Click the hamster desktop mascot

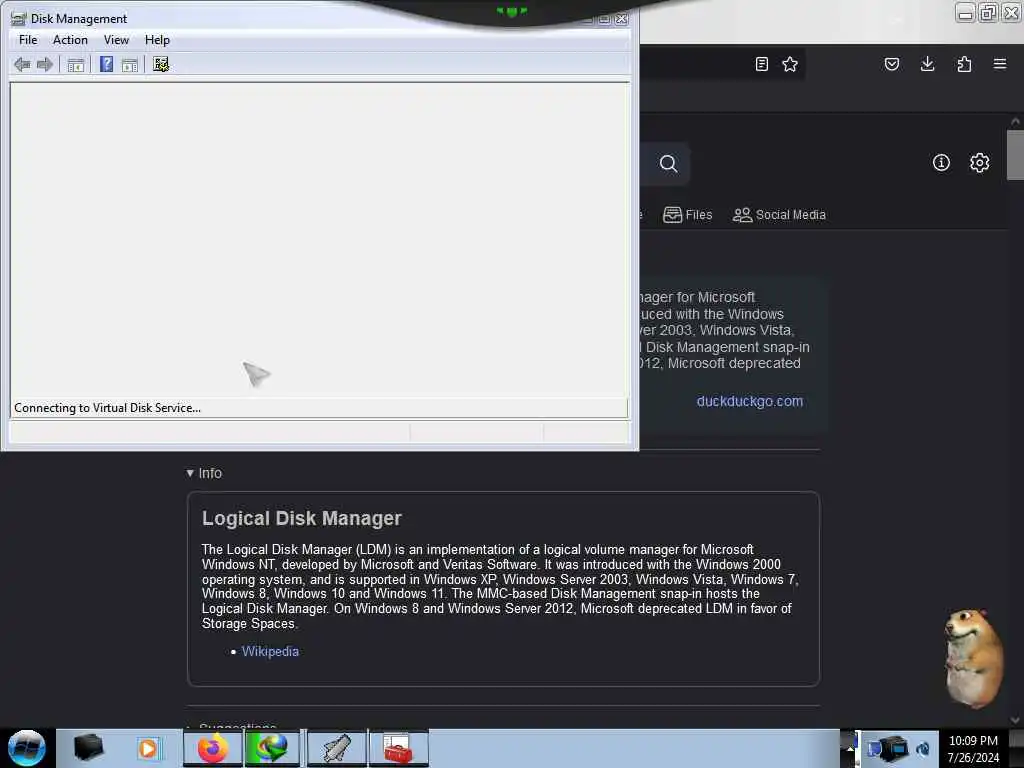coord(973,658)
